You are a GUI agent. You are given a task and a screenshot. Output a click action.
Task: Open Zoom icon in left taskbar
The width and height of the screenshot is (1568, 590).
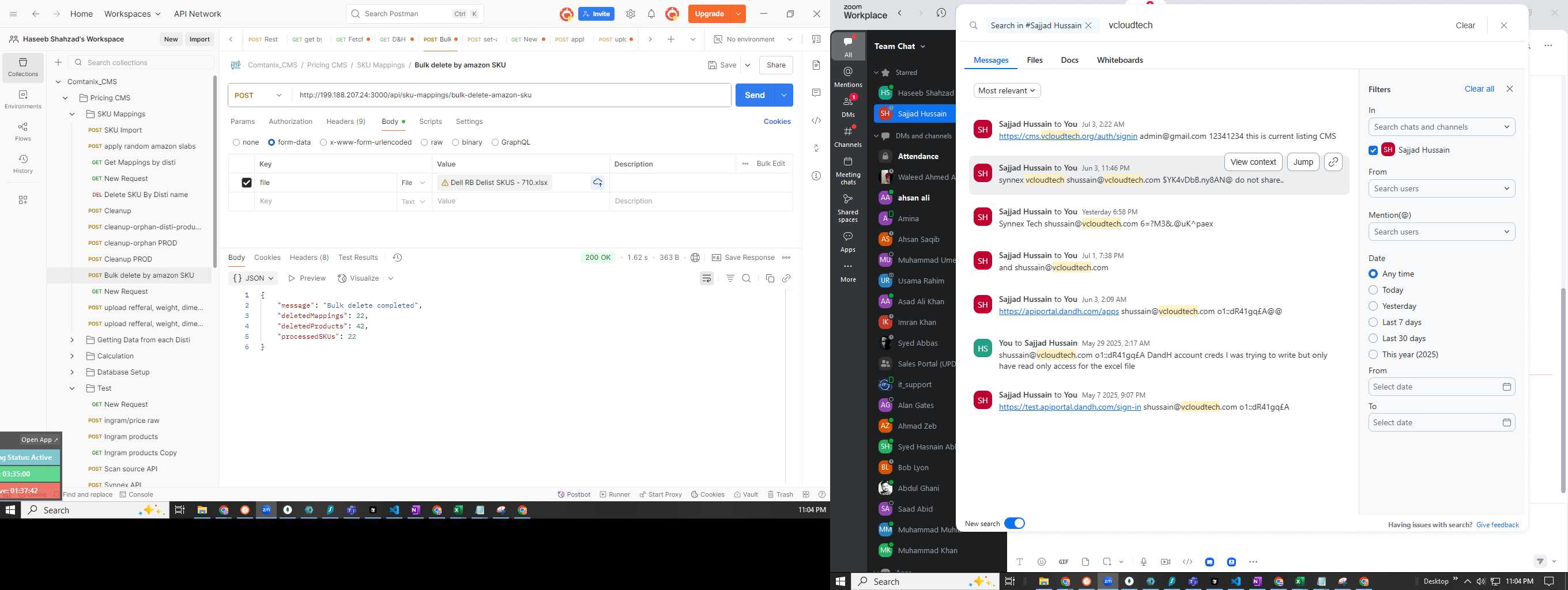coord(266,510)
